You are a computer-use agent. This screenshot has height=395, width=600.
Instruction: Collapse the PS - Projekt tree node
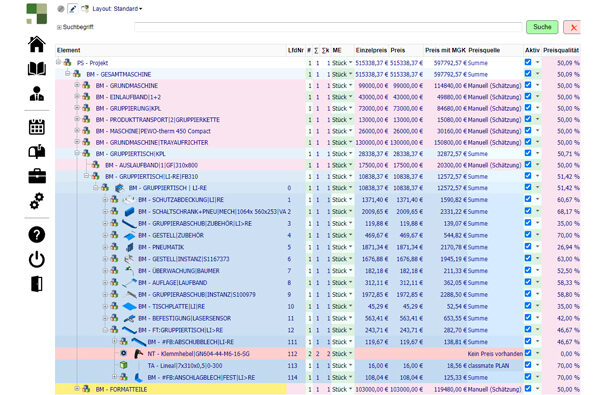pos(58,62)
